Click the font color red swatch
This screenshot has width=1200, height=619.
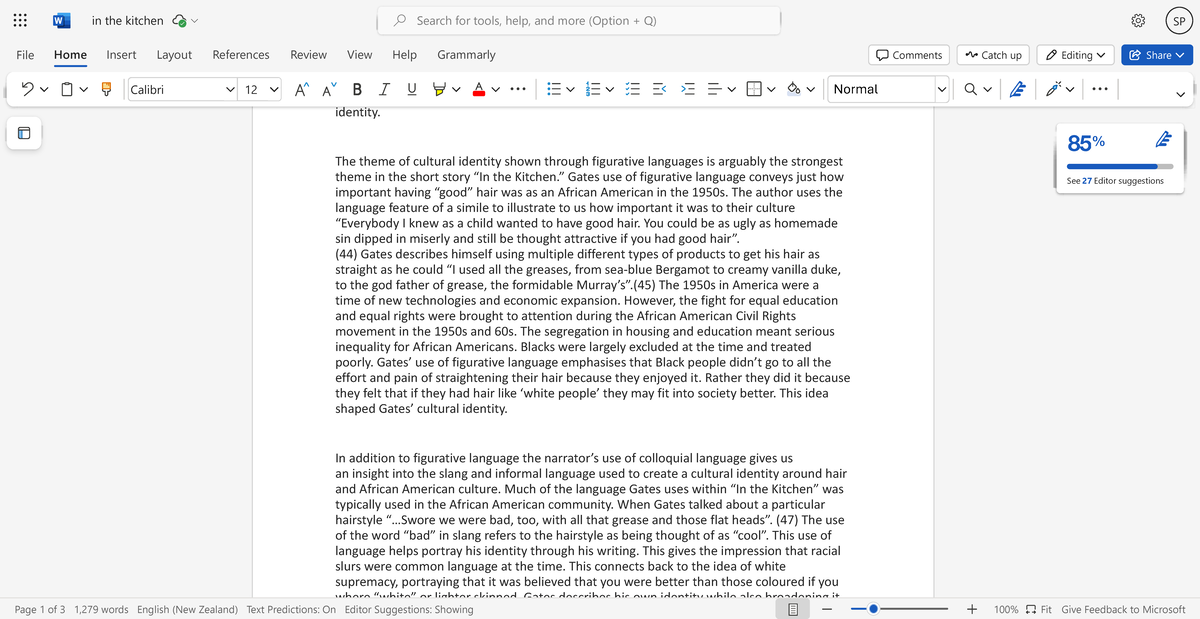click(479, 89)
